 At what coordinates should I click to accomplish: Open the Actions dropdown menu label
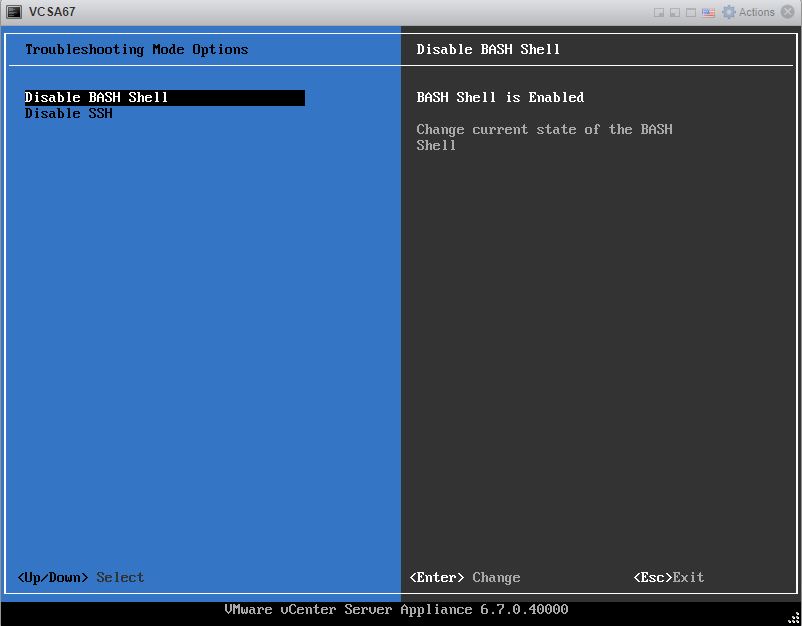pyautogui.click(x=757, y=12)
